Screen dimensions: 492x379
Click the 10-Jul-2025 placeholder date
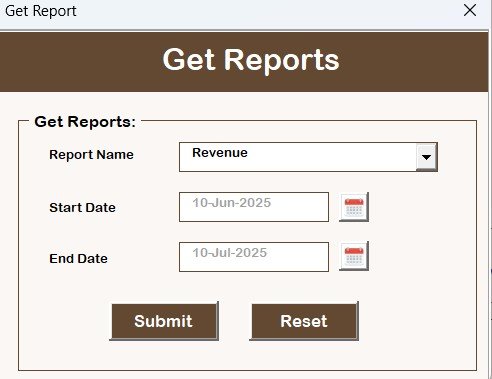(230, 253)
